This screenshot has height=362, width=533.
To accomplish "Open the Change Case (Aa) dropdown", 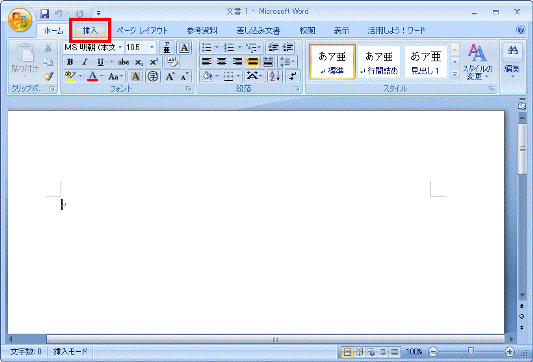I will [116, 76].
